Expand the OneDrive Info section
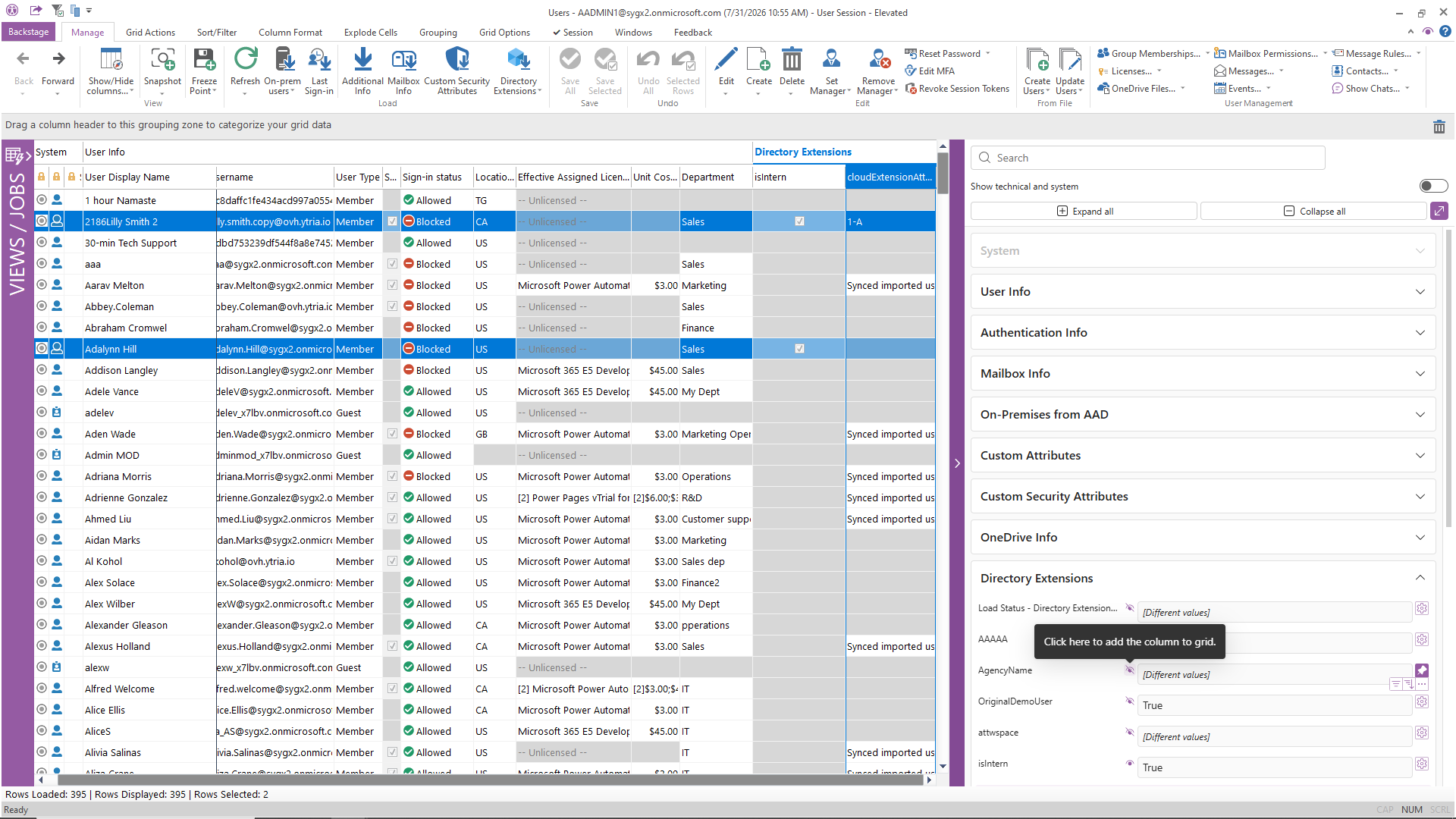Image resolution: width=1456 pixels, height=819 pixels. 1203,538
